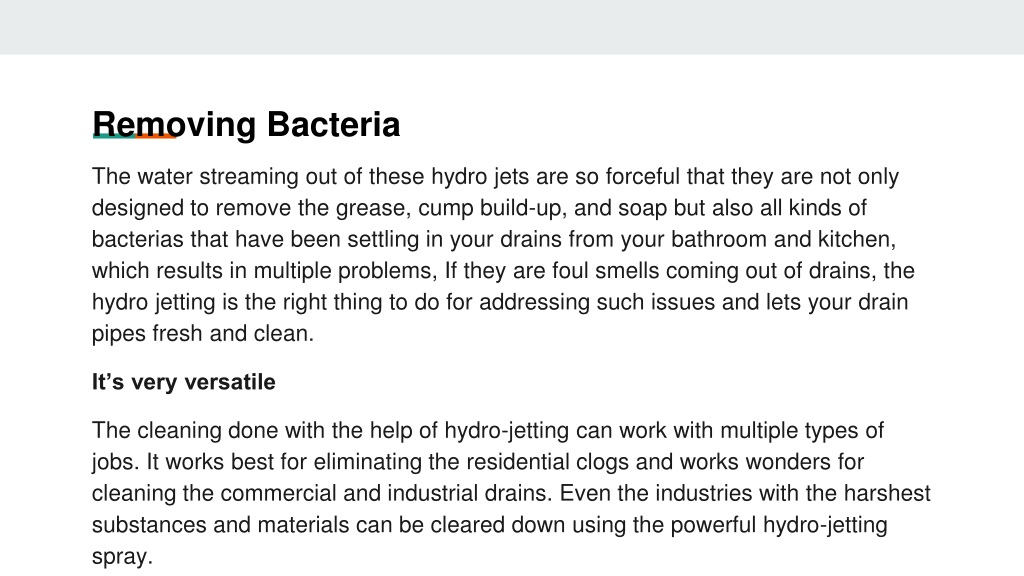Screen dimensions: 1024x576
Task: Click the word "Bacteria" in the heading
Action: coord(334,125)
